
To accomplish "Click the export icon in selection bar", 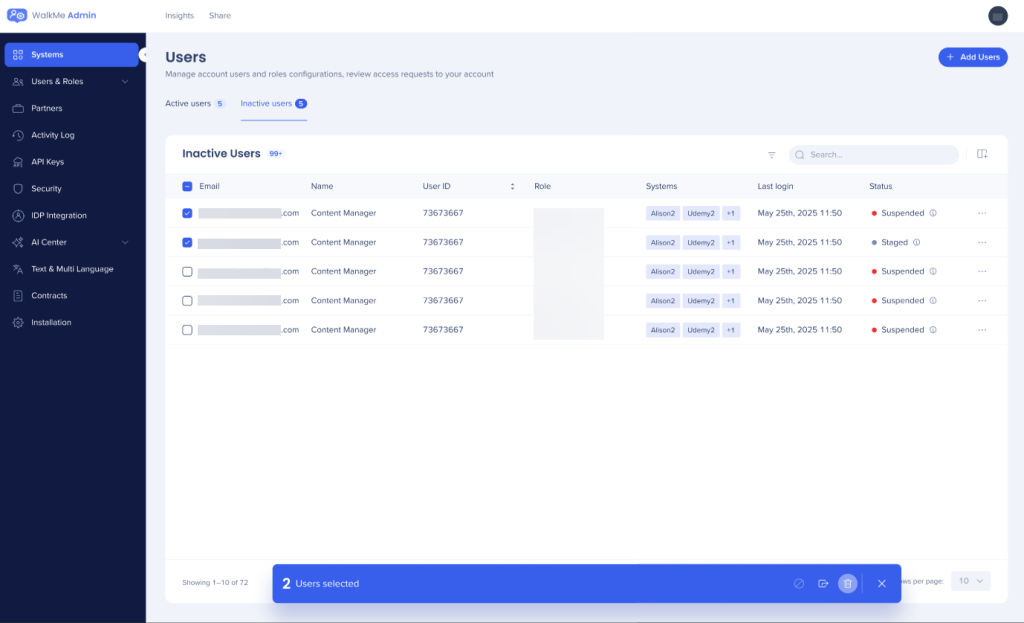I will 823,584.
